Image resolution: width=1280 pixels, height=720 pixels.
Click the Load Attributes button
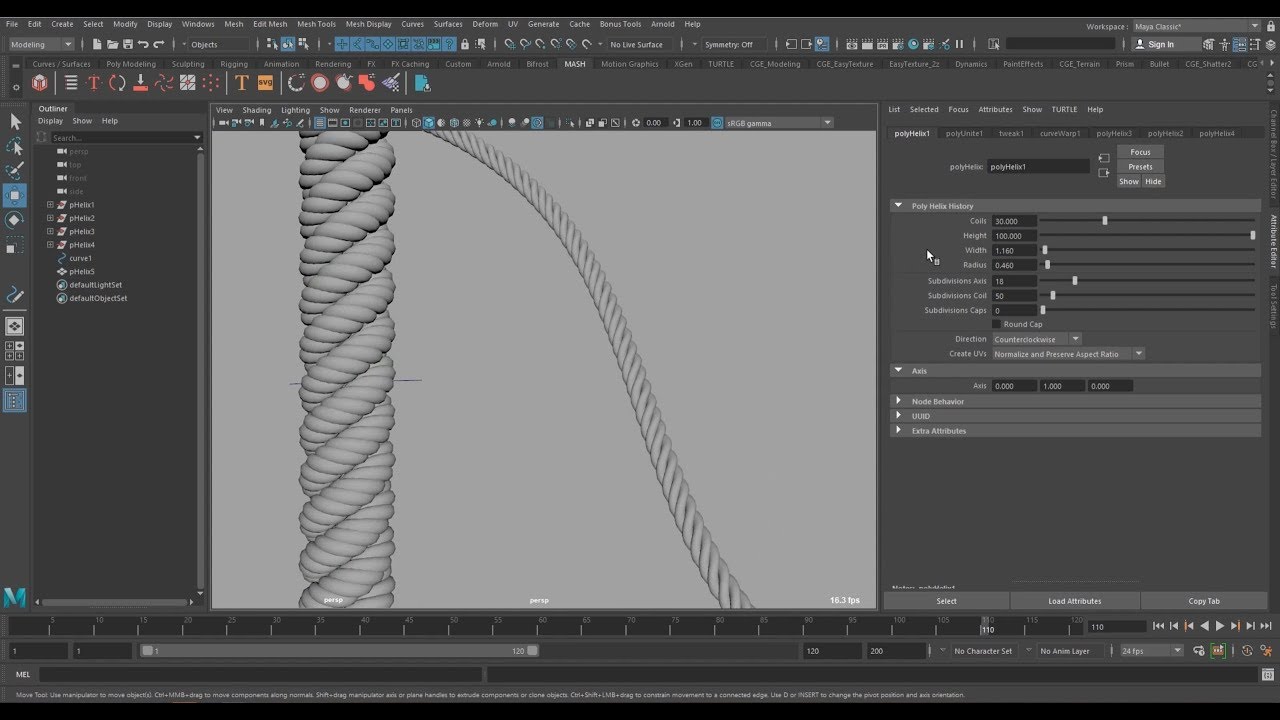[x=1075, y=601]
